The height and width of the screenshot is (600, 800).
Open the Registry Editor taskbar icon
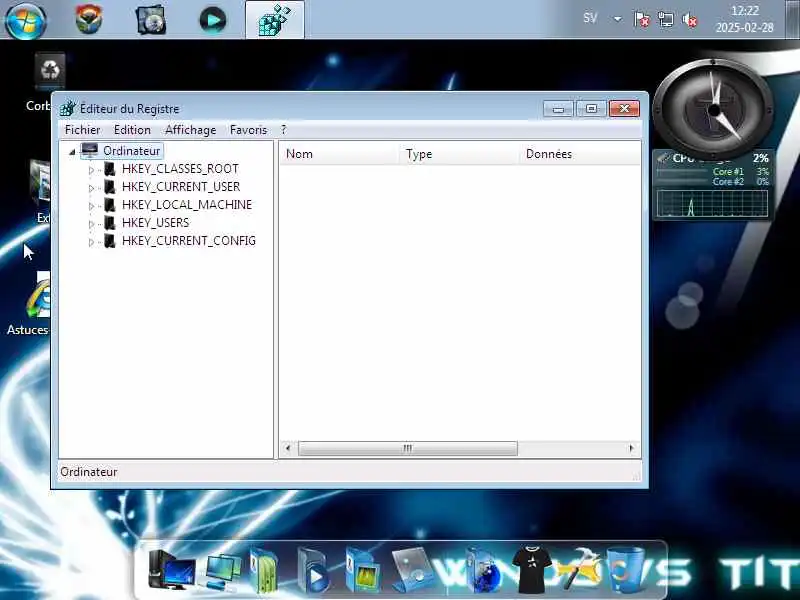tap(274, 20)
